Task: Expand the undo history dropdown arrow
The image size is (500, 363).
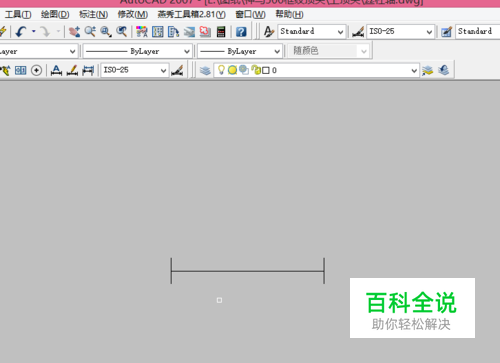Action: point(34,32)
